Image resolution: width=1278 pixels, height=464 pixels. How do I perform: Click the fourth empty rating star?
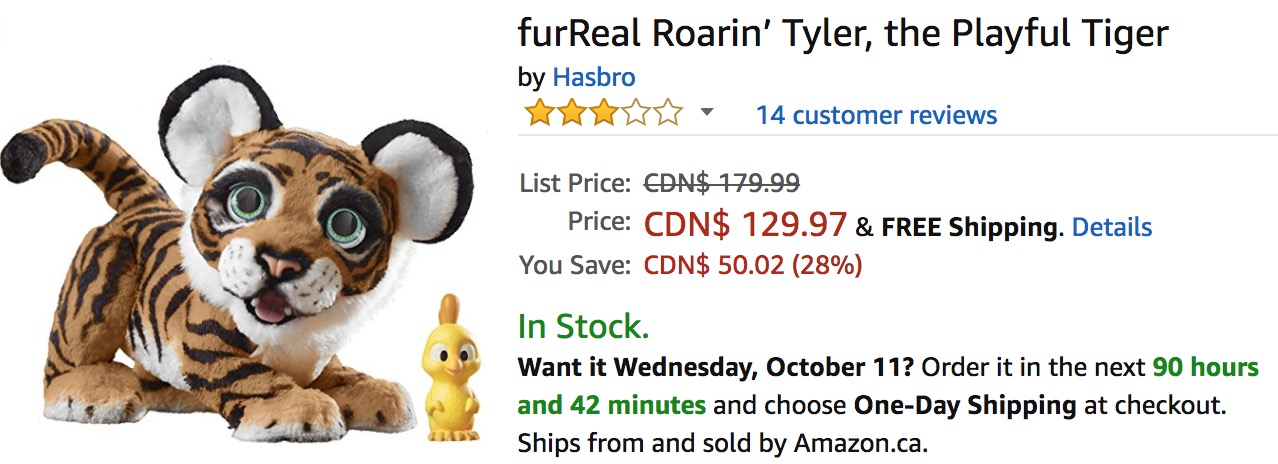tap(635, 114)
